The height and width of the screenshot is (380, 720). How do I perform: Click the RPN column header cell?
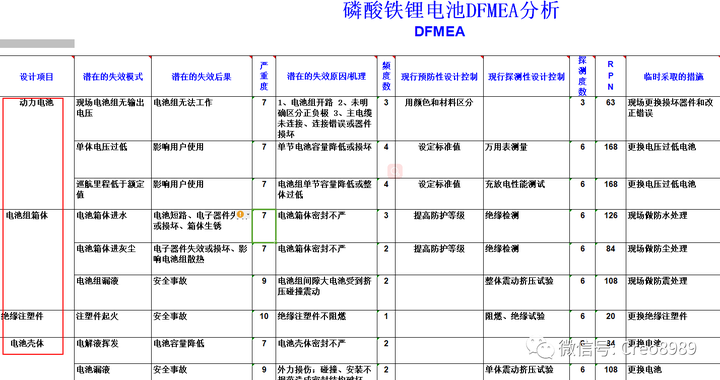(610, 76)
